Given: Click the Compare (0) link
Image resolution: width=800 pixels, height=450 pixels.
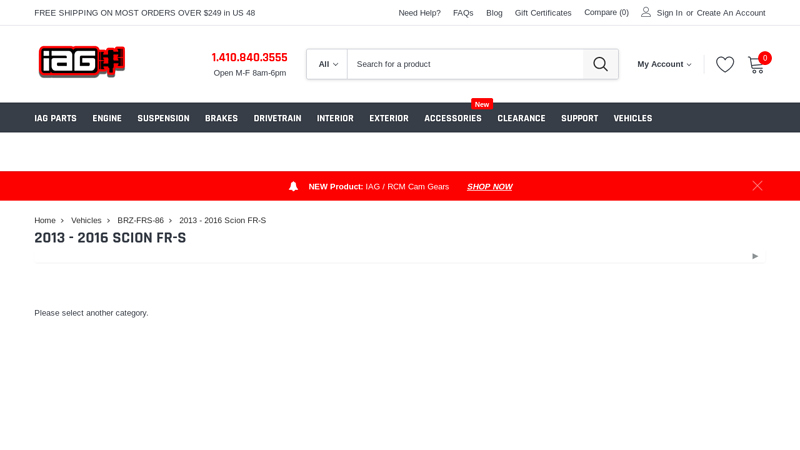Looking at the screenshot, I should click(x=606, y=13).
